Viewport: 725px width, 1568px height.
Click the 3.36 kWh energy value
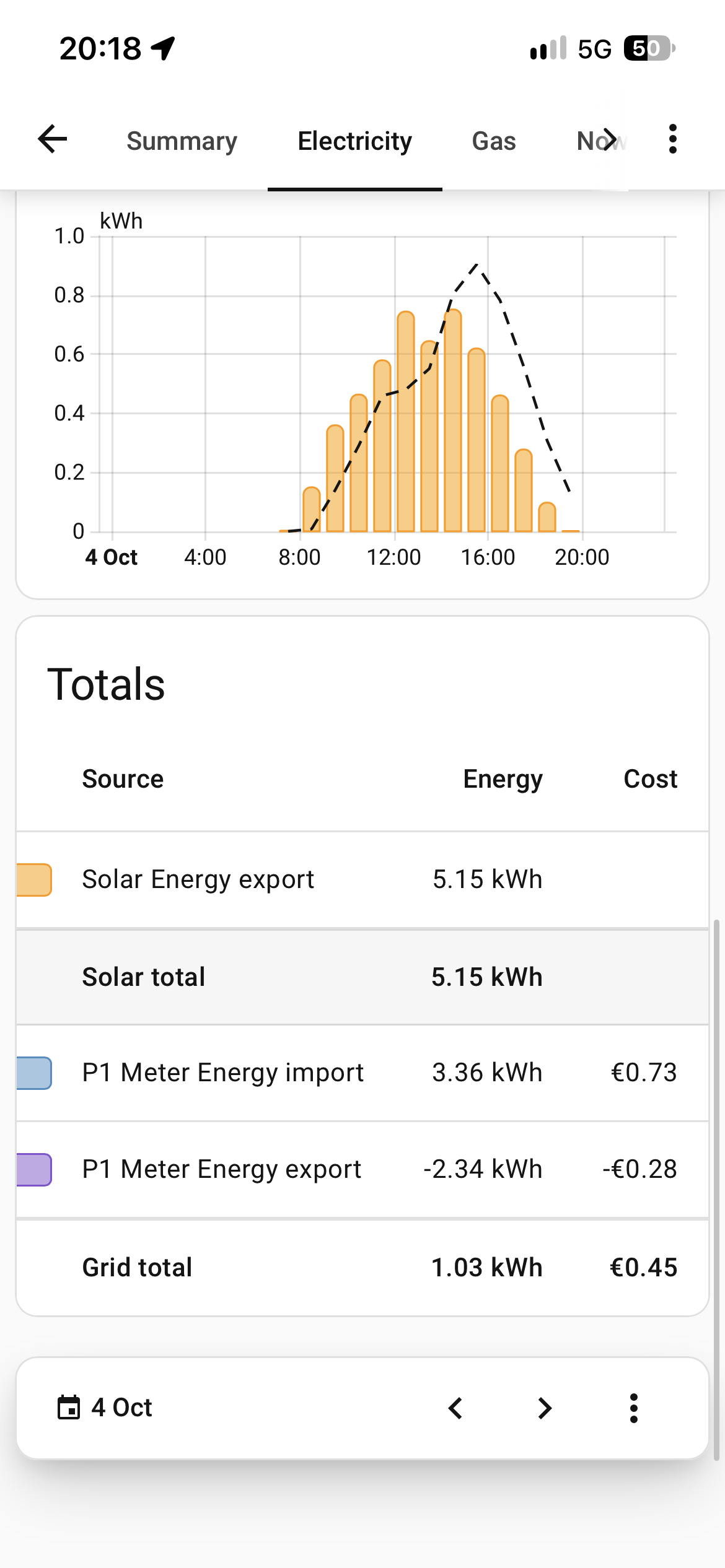coord(487,1073)
